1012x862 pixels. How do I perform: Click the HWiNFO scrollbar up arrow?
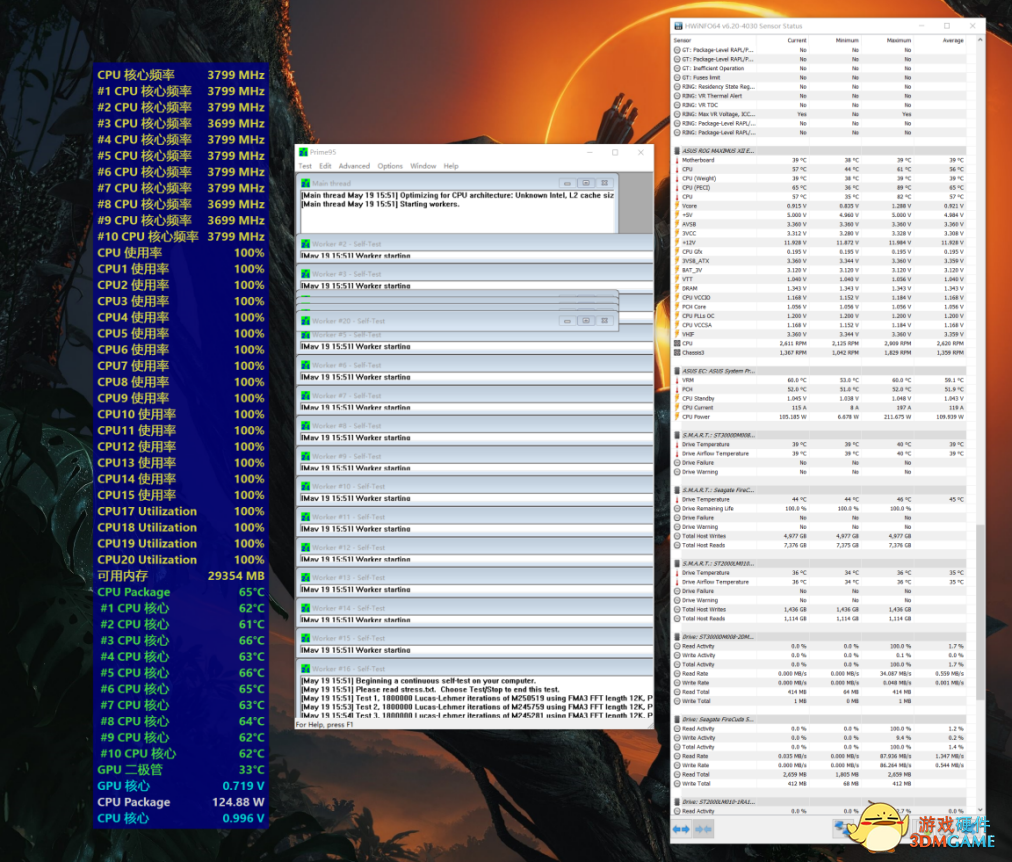[980, 40]
